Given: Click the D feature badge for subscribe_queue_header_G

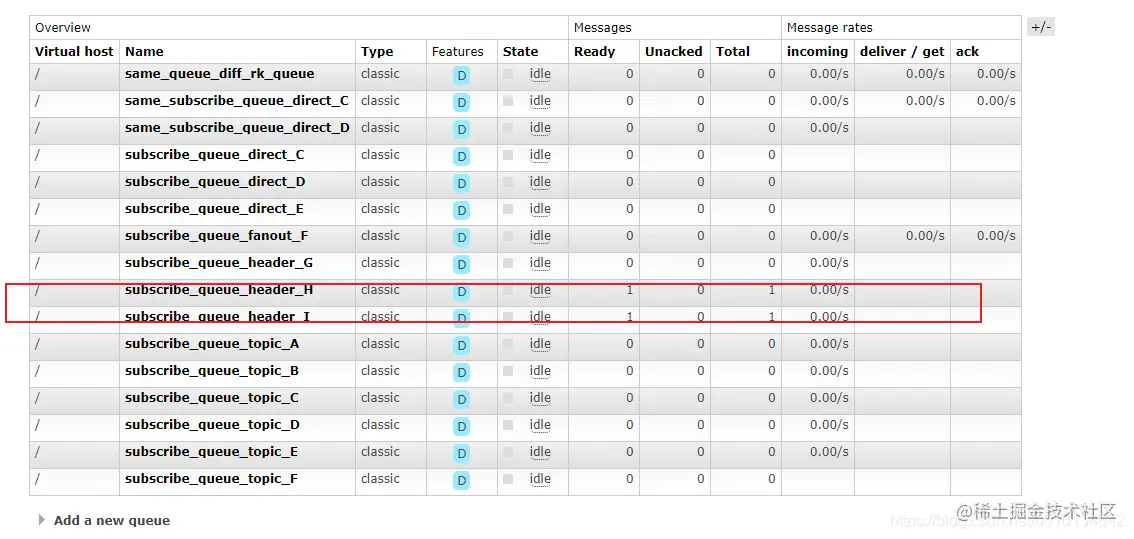Looking at the screenshot, I should 461,265.
